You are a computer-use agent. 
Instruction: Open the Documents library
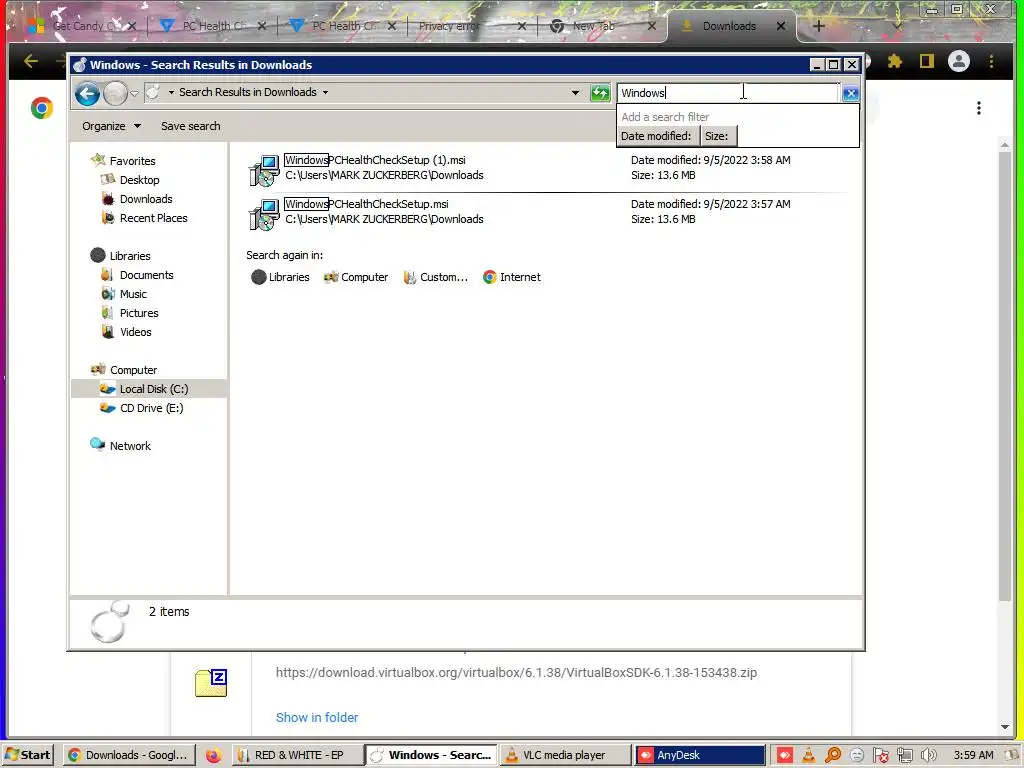pyautogui.click(x=146, y=275)
